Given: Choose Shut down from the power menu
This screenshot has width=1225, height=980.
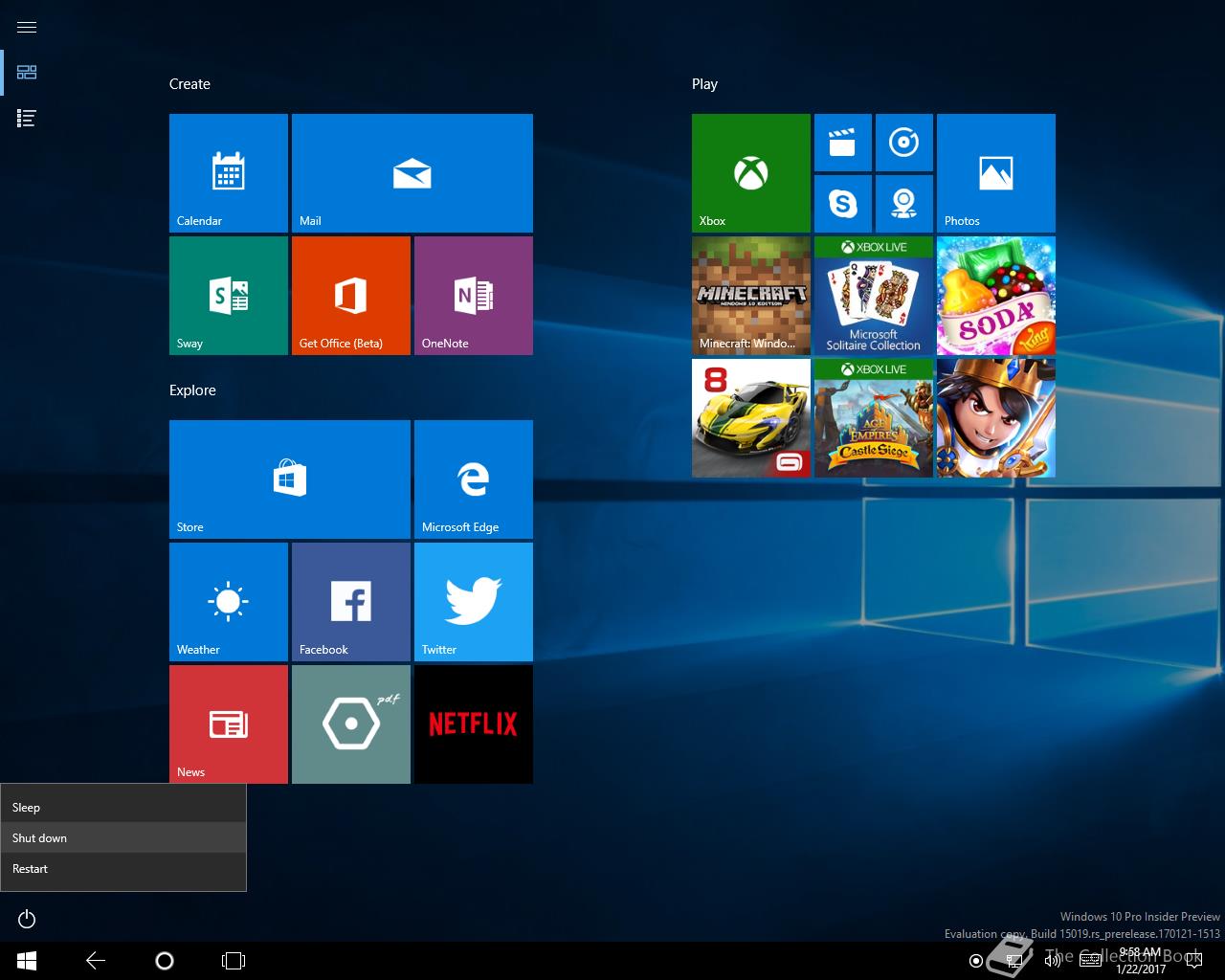Looking at the screenshot, I should click(123, 837).
